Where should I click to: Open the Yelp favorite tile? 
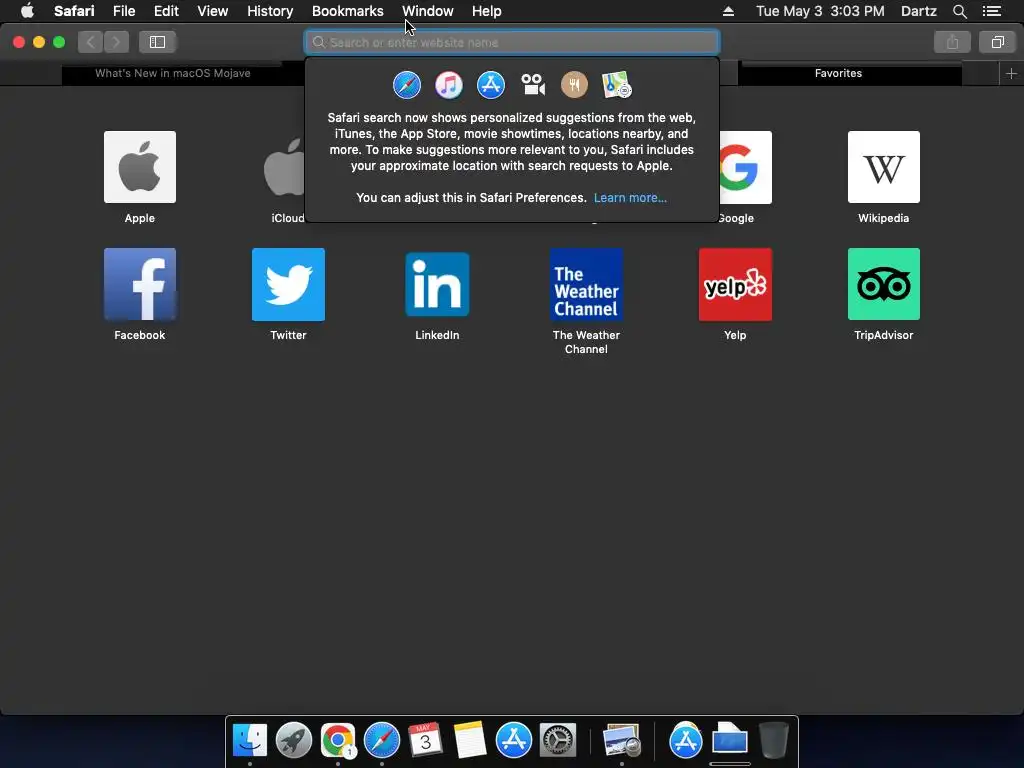click(735, 284)
